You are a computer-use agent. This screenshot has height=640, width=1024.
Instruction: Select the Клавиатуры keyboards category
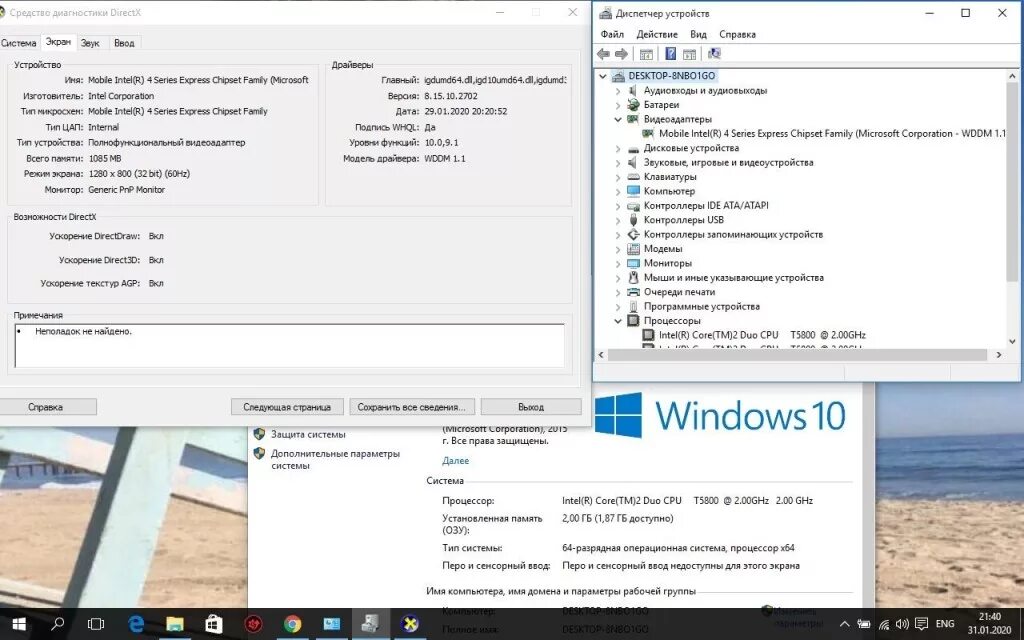tap(670, 176)
